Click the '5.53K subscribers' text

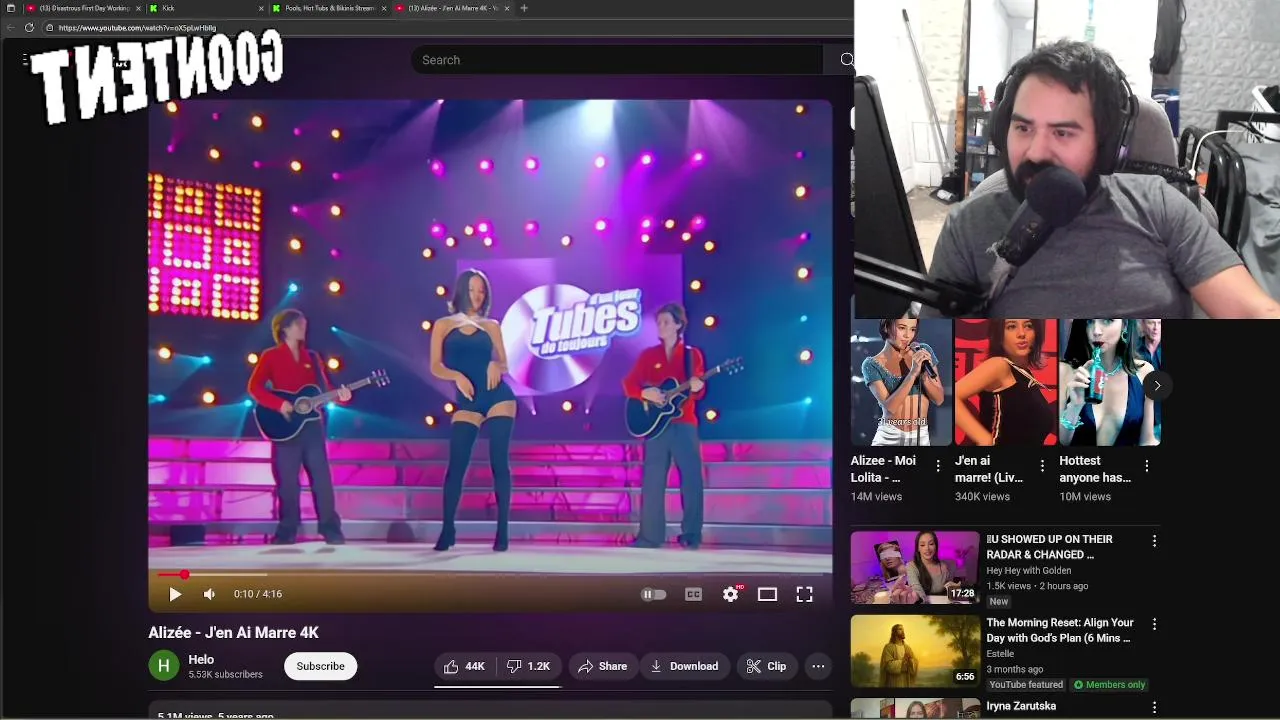tap(225, 675)
